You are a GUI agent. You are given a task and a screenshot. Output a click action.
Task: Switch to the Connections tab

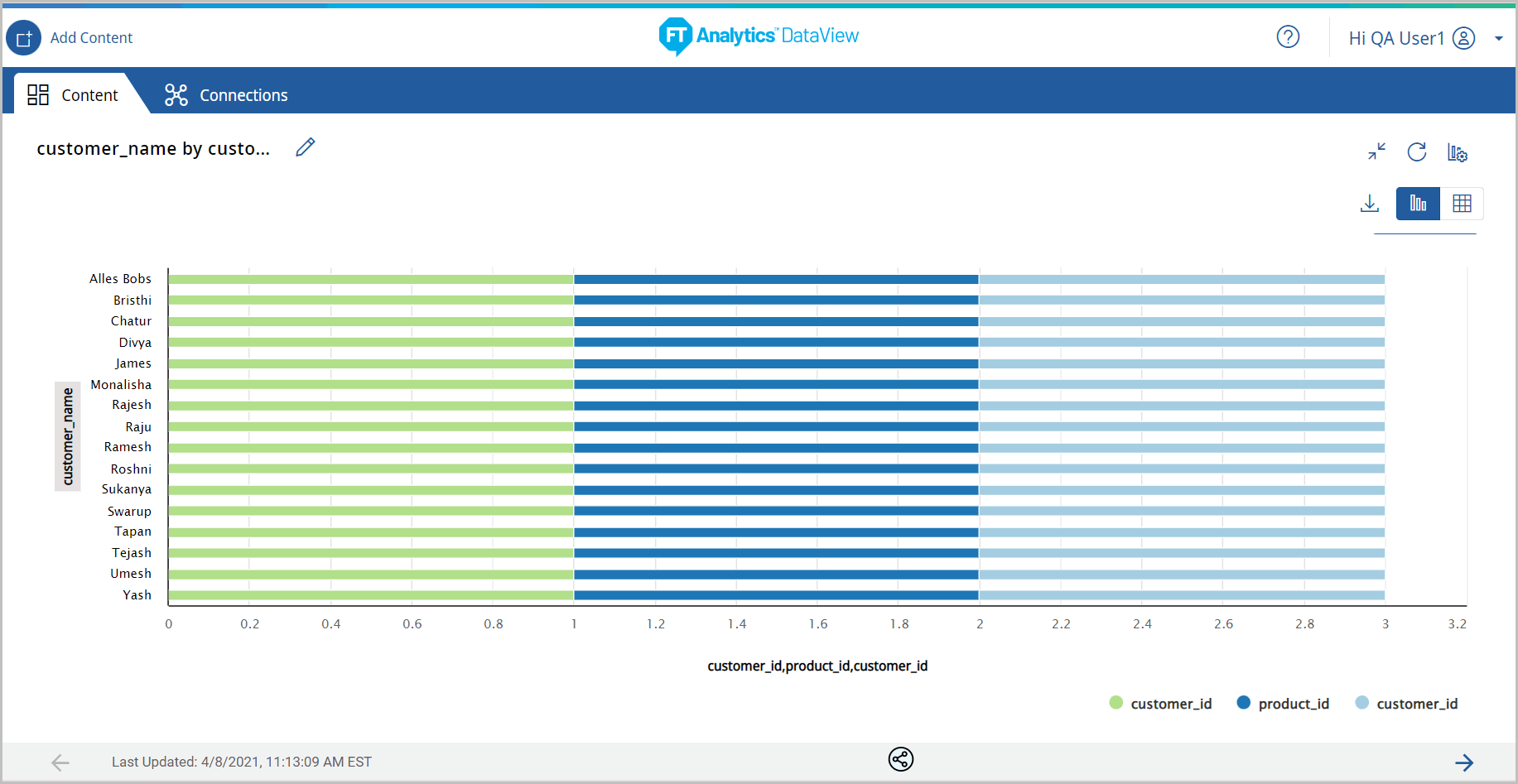click(225, 94)
